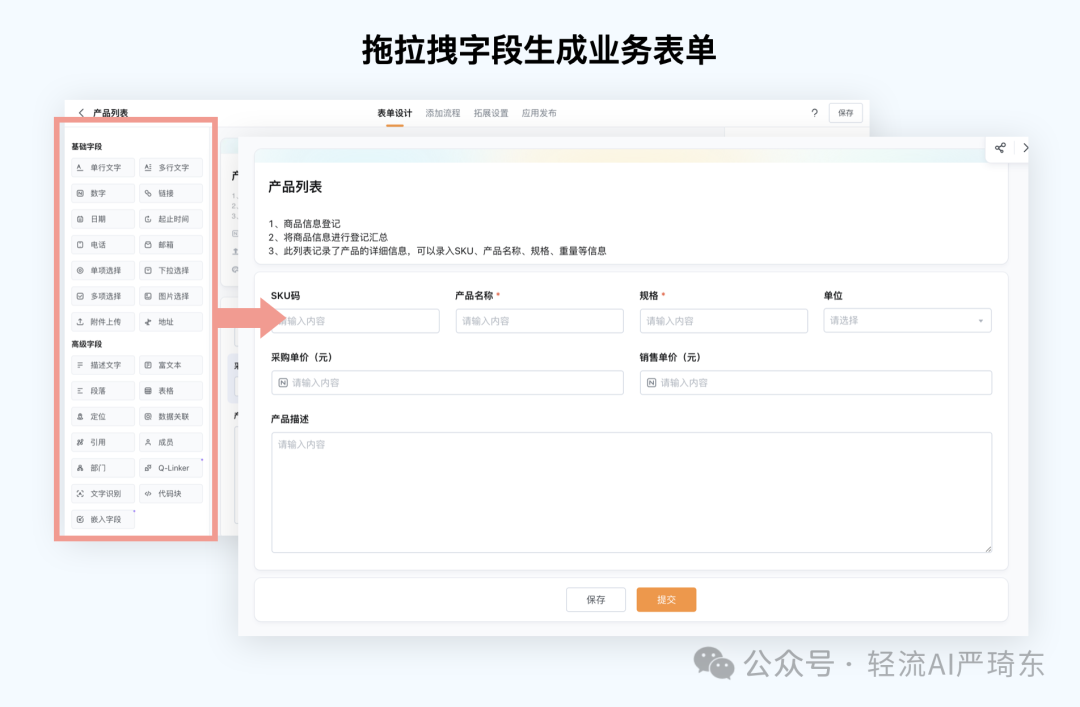The image size is (1080, 707).
Task: Click the share icon above the form preview
Action: click(1000, 148)
